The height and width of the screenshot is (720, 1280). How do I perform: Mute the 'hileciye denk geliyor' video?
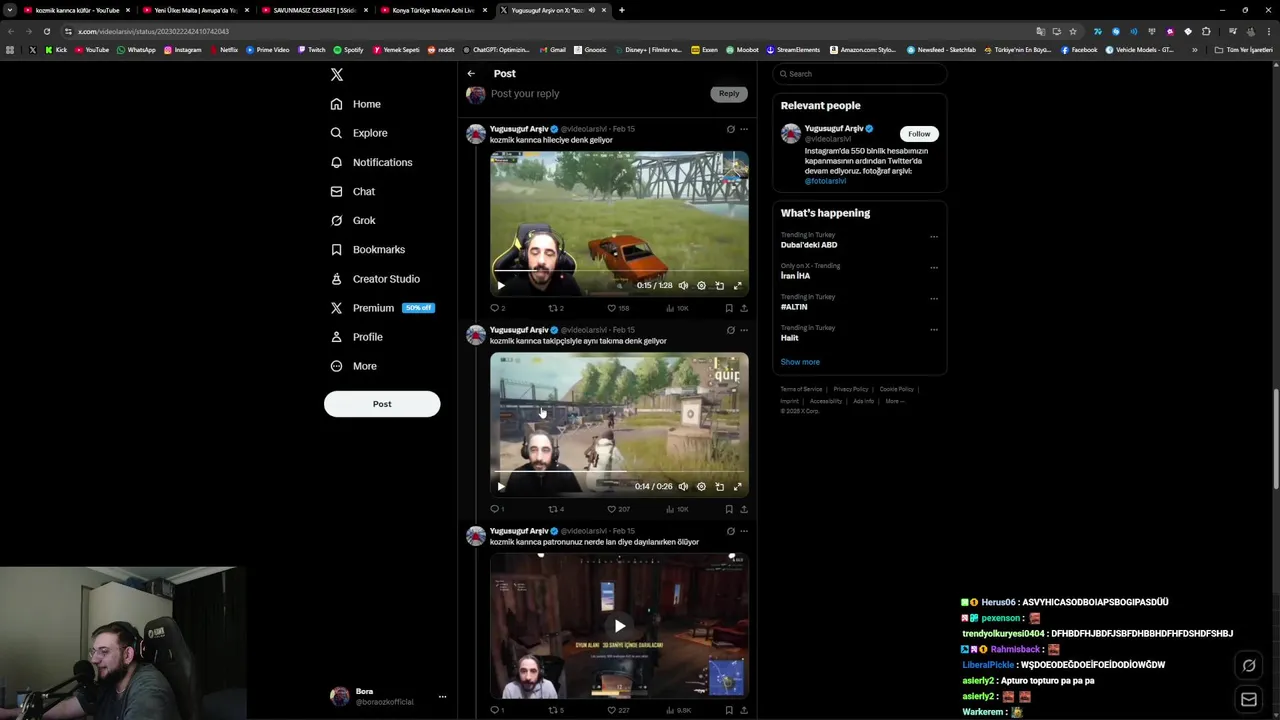point(683,286)
